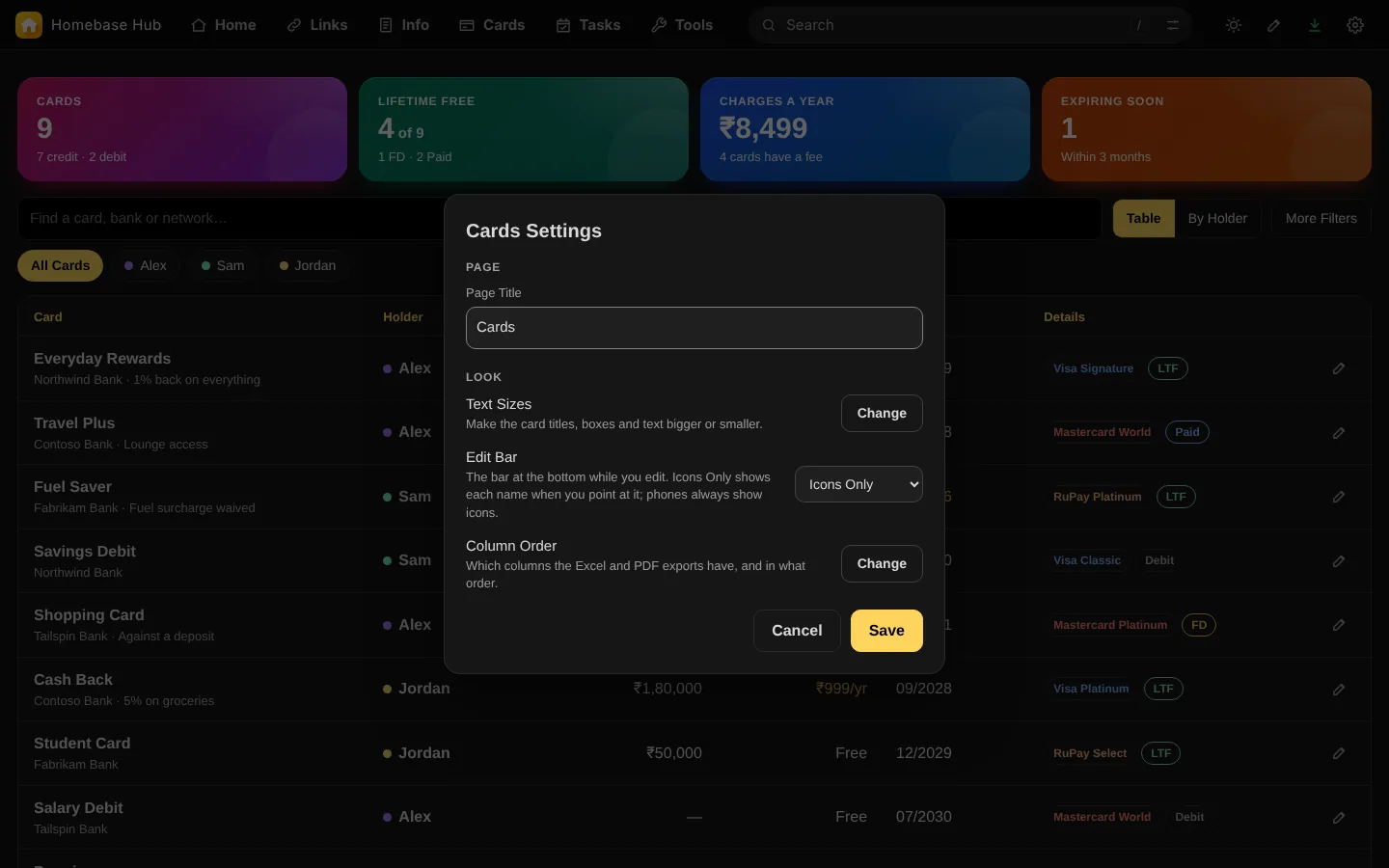Go to the Home menu
The image size is (1389, 868).
pyautogui.click(x=224, y=25)
